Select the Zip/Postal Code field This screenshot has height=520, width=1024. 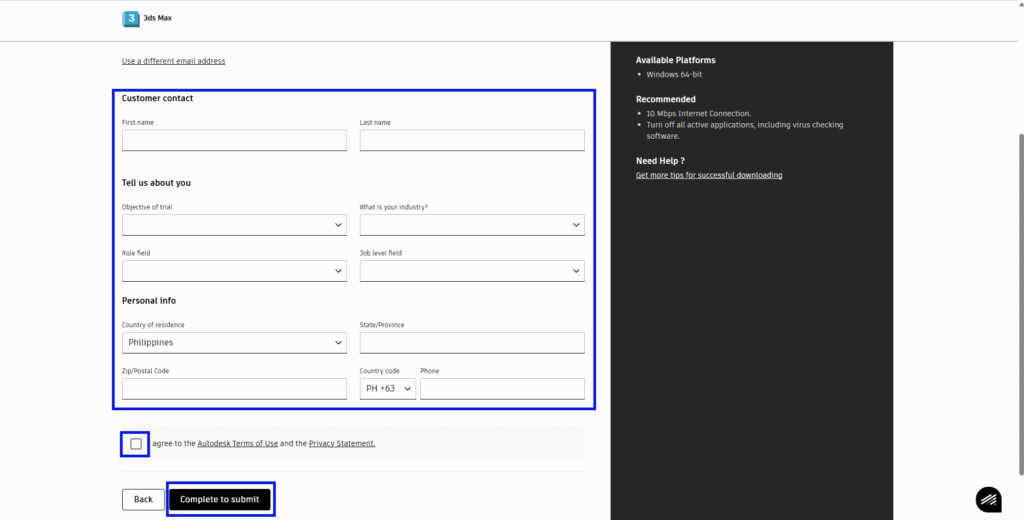(234, 389)
